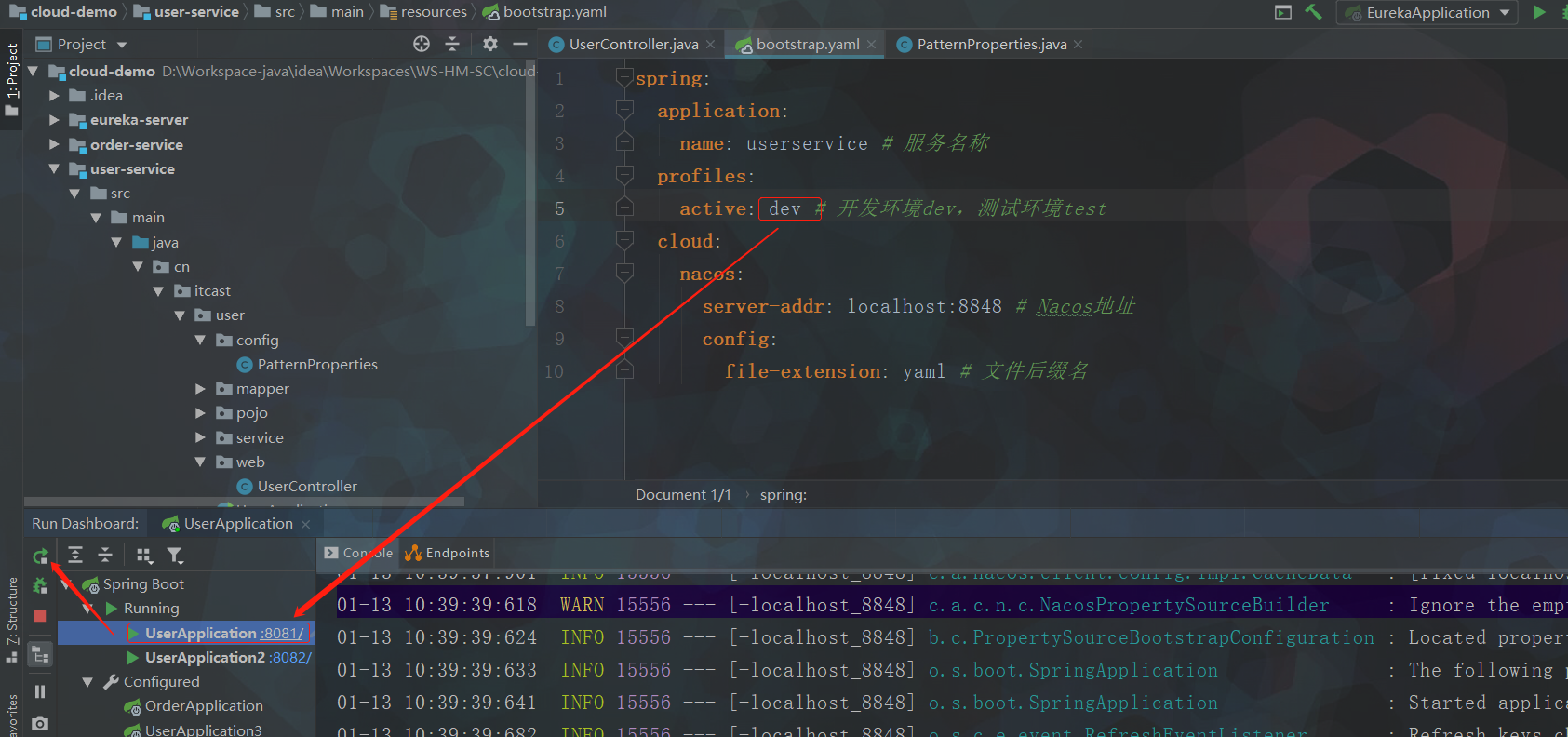1568x737 pixels.
Task: Close the bootstrap.yaml tab
Action: tap(872, 44)
